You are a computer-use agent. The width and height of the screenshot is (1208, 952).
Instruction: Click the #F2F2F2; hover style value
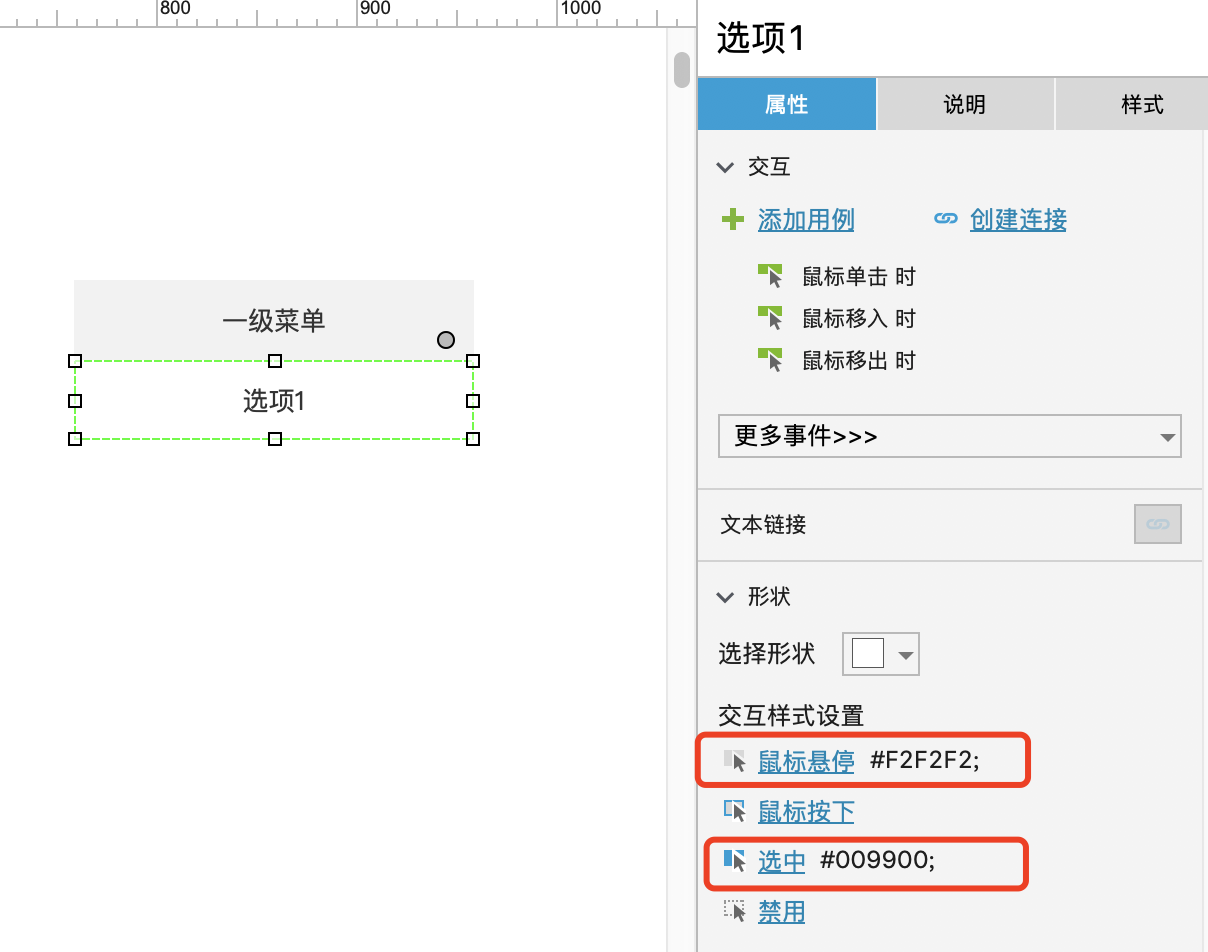[x=925, y=762]
